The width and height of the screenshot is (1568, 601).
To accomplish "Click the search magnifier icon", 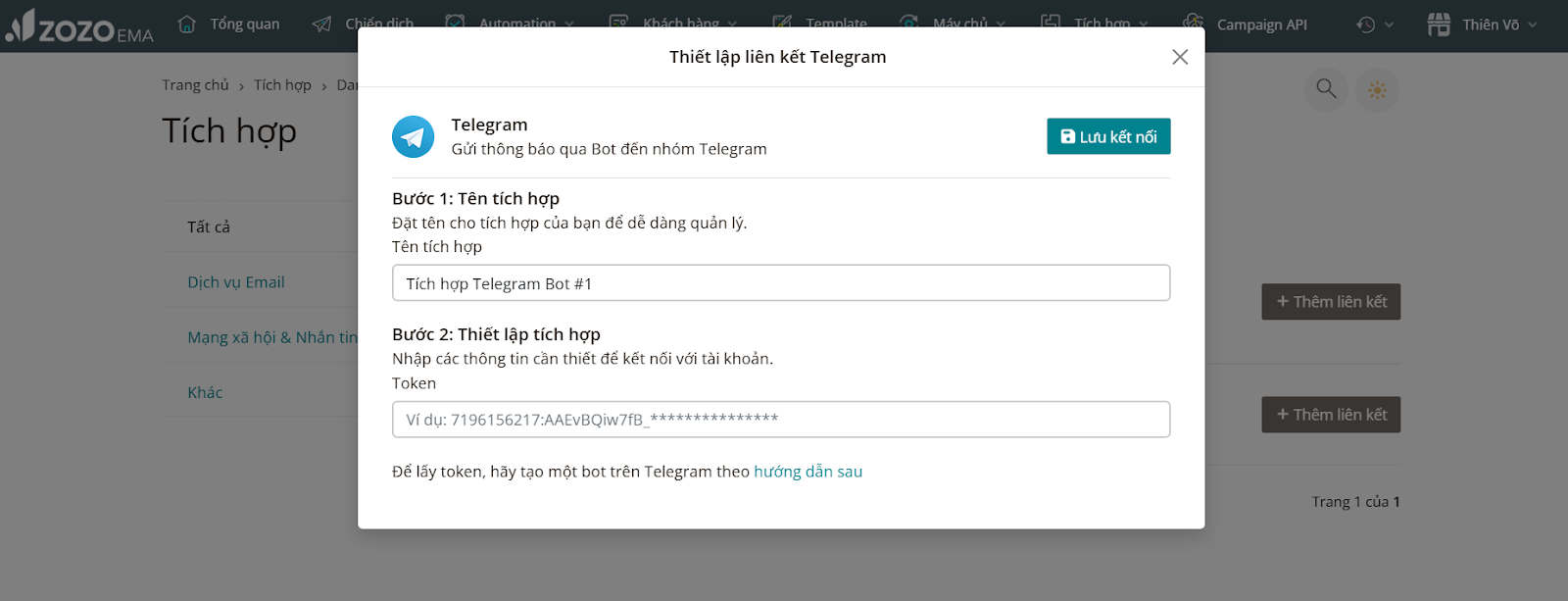I will (1326, 89).
